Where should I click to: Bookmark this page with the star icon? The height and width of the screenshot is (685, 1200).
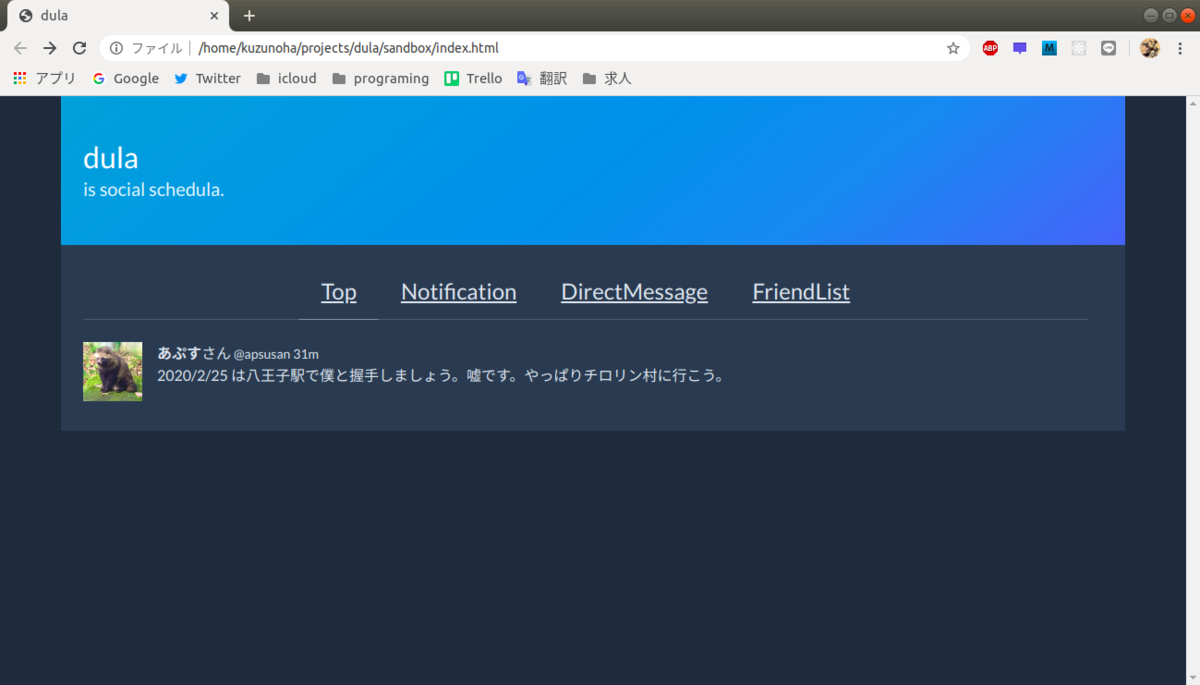pos(952,47)
